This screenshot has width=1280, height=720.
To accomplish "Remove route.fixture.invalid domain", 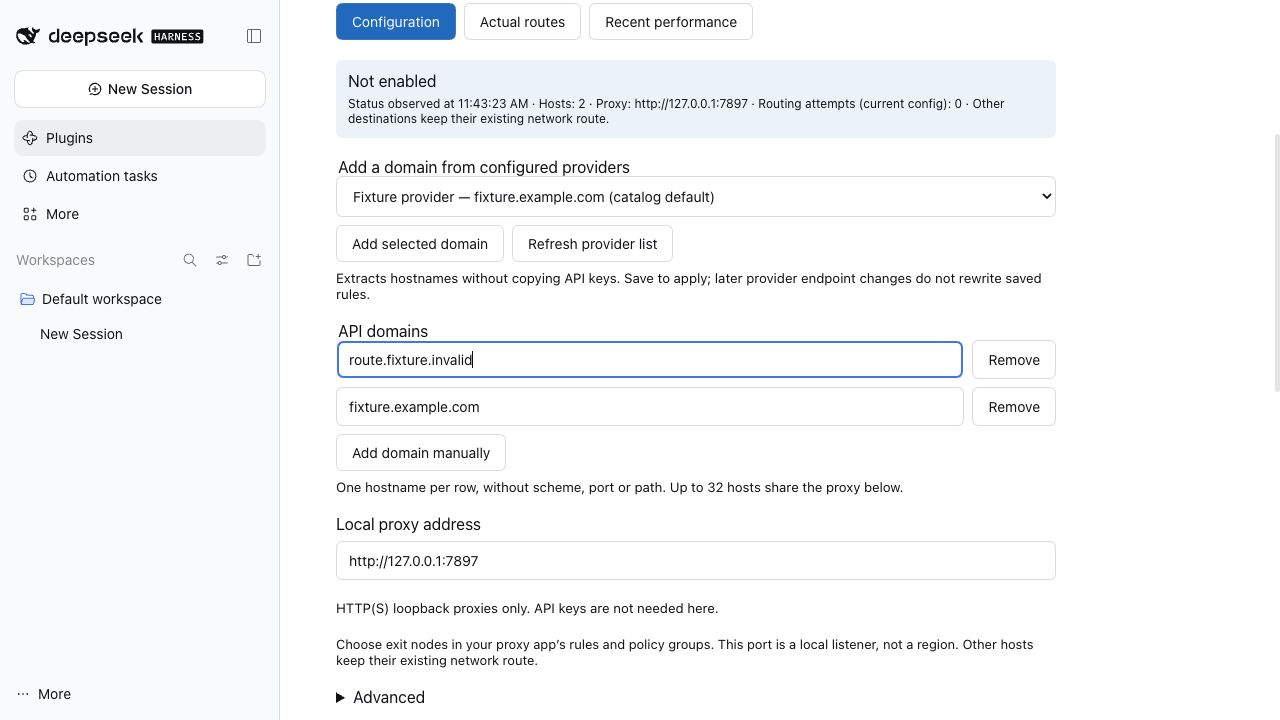I will click(1014, 360).
